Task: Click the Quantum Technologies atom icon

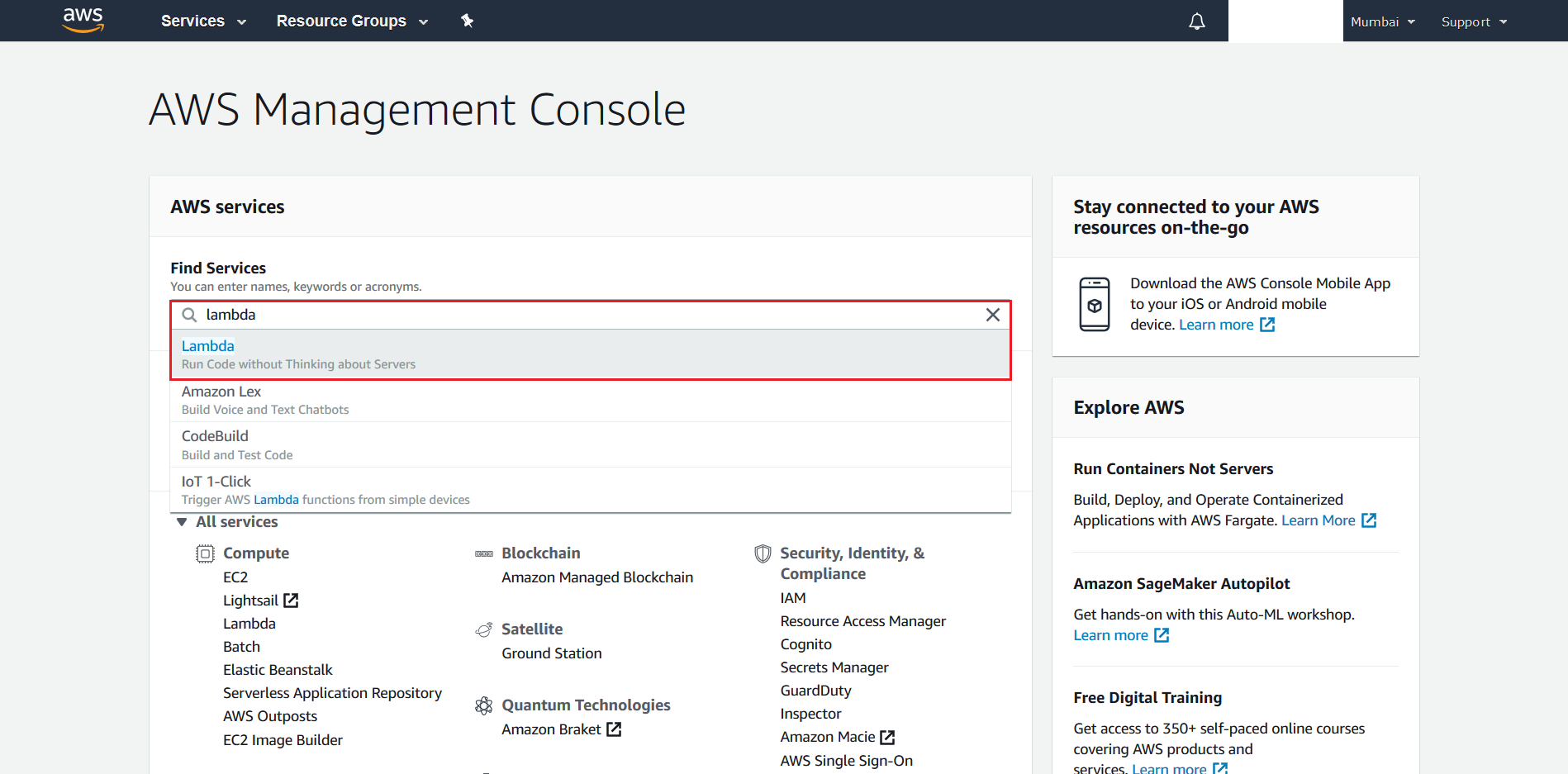Action: pyautogui.click(x=484, y=705)
